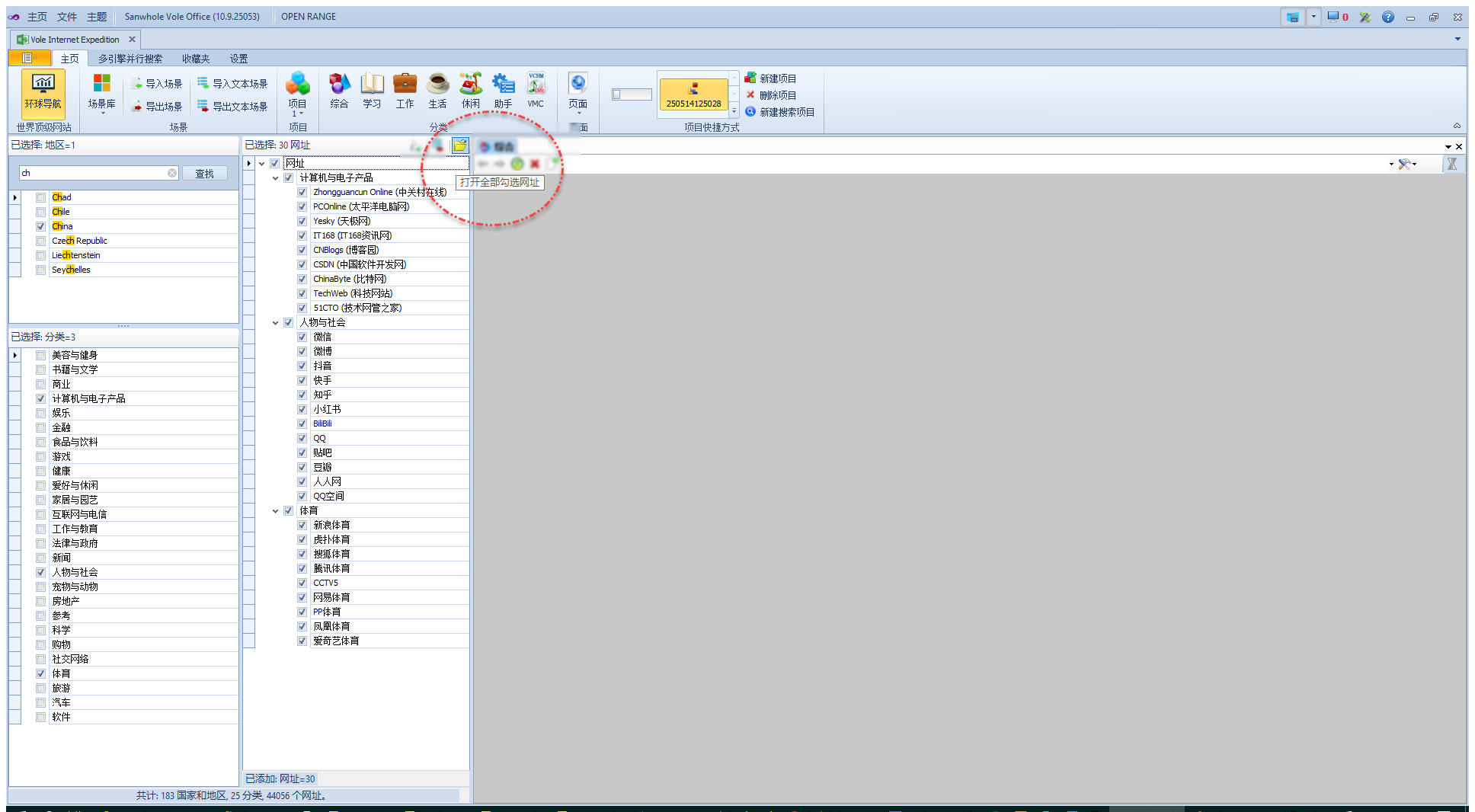Open the 主页 ribbon tab

[x=69, y=59]
